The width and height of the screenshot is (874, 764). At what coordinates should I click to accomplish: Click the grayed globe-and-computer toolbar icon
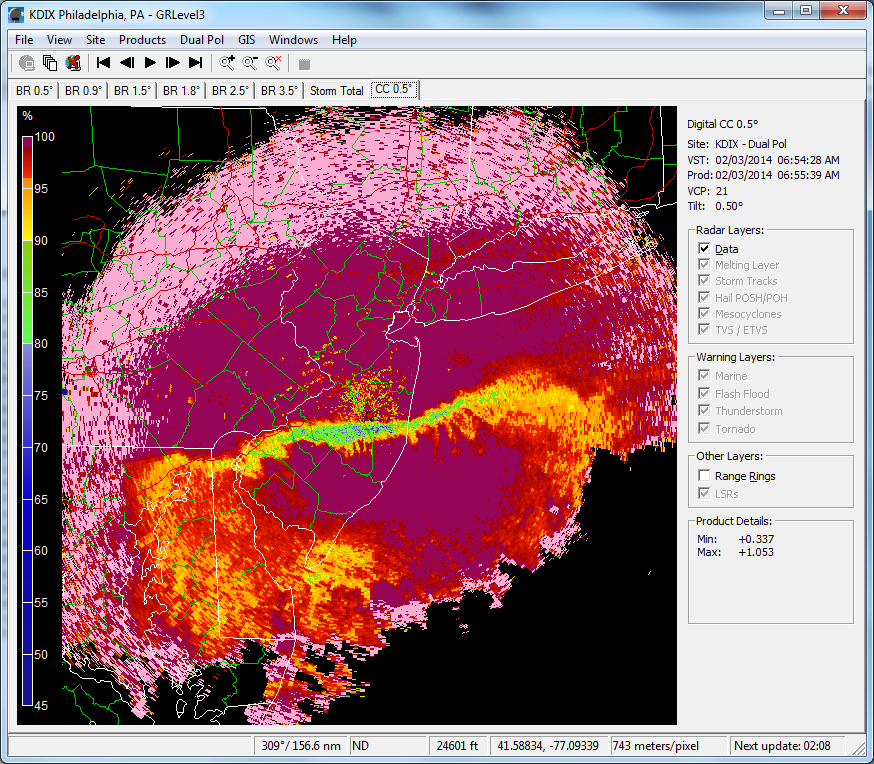pyautogui.click(x=26, y=63)
